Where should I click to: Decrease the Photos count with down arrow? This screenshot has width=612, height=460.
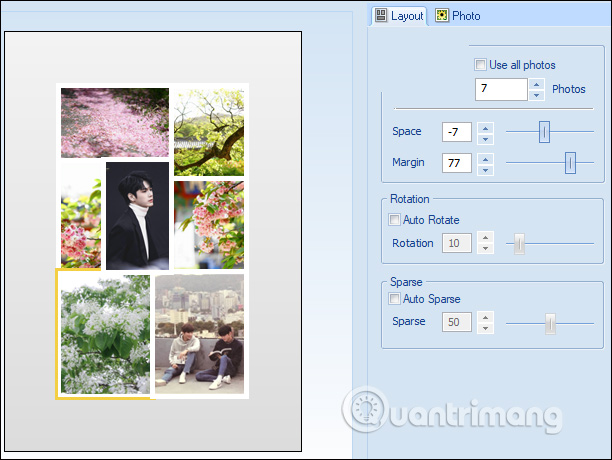point(537,95)
